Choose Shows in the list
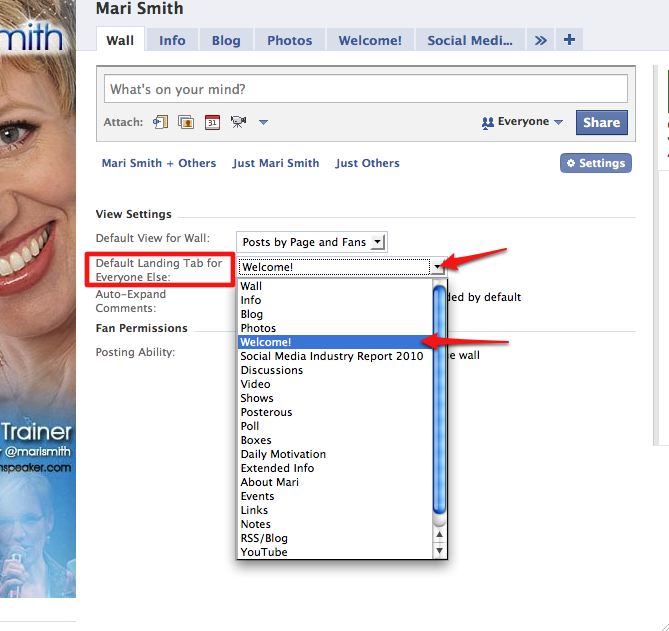Screen dimensions: 669x631 [335, 398]
